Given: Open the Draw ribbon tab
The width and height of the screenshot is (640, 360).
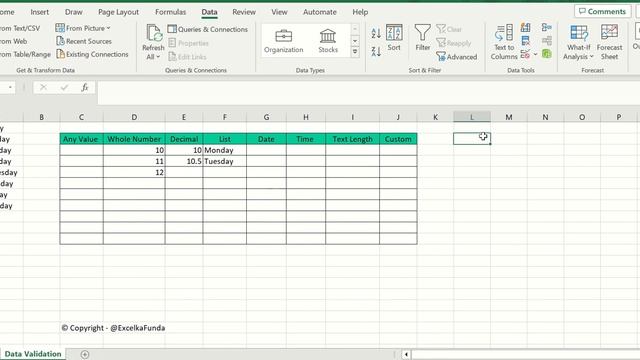Looking at the screenshot, I should pyautogui.click(x=74, y=12).
